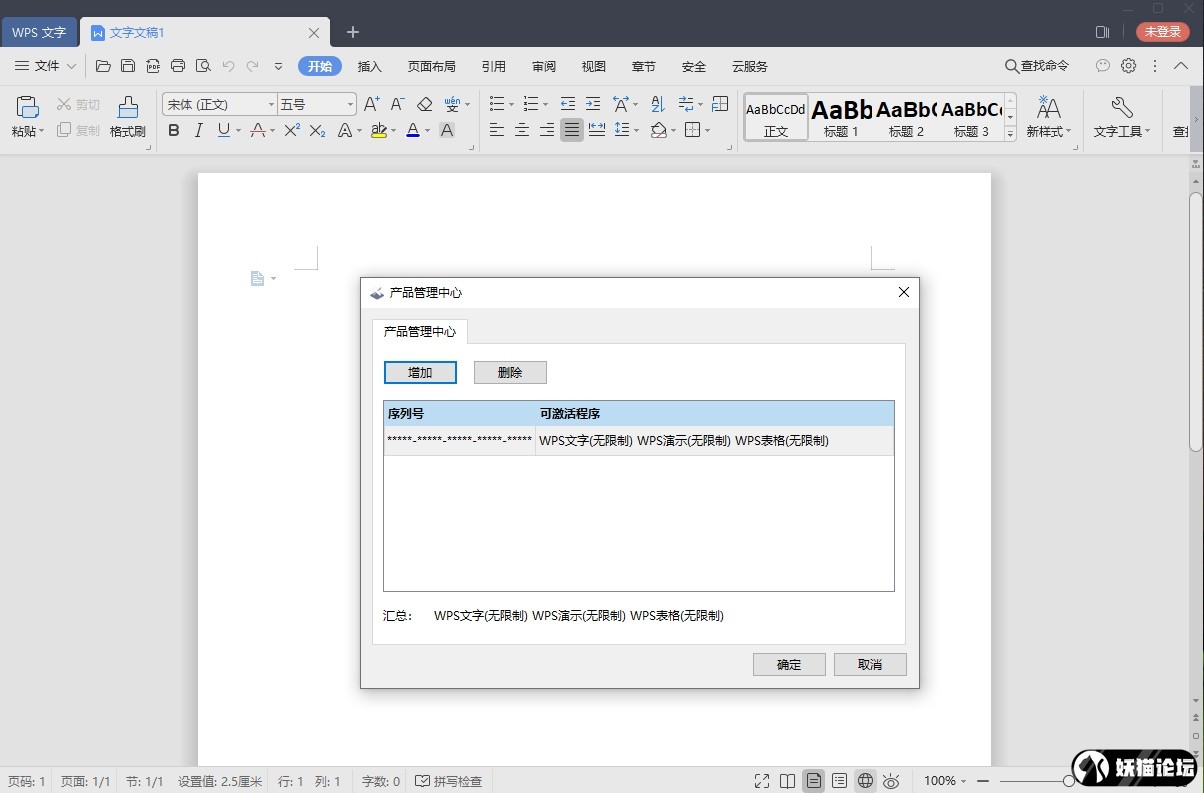This screenshot has height=793, width=1204.
Task: Click the Paste clipboard icon
Action: (x=27, y=107)
